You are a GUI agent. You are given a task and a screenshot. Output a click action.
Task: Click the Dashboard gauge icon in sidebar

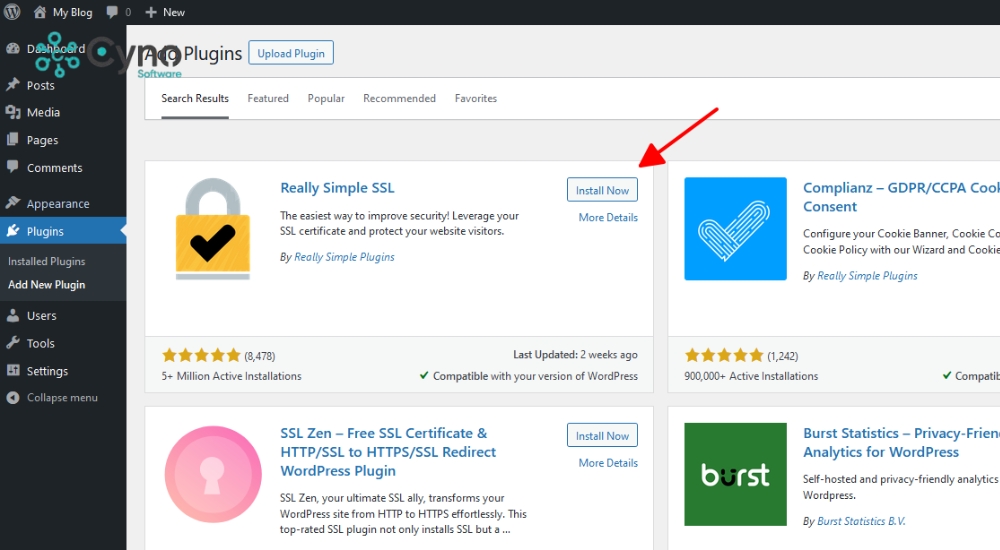pyautogui.click(x=13, y=48)
